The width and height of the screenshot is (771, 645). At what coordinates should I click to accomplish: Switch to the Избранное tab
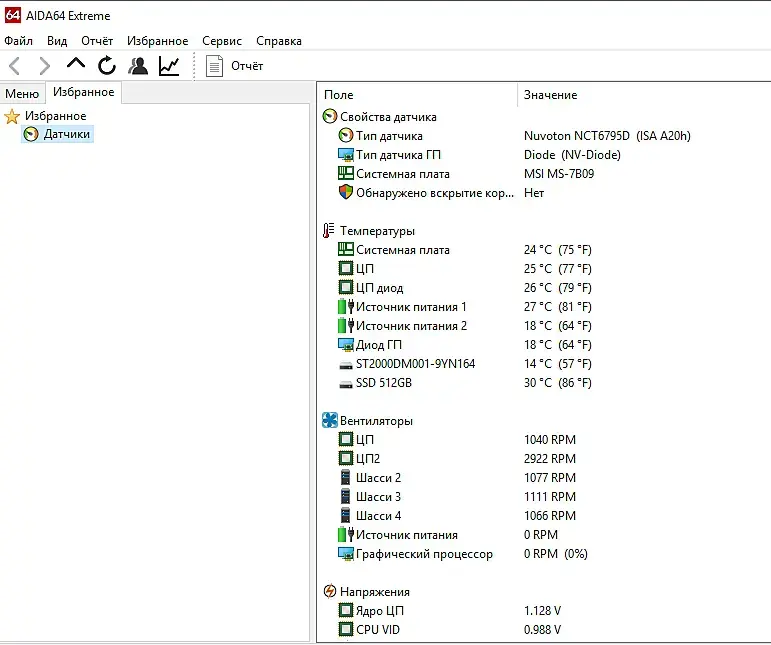pos(84,92)
